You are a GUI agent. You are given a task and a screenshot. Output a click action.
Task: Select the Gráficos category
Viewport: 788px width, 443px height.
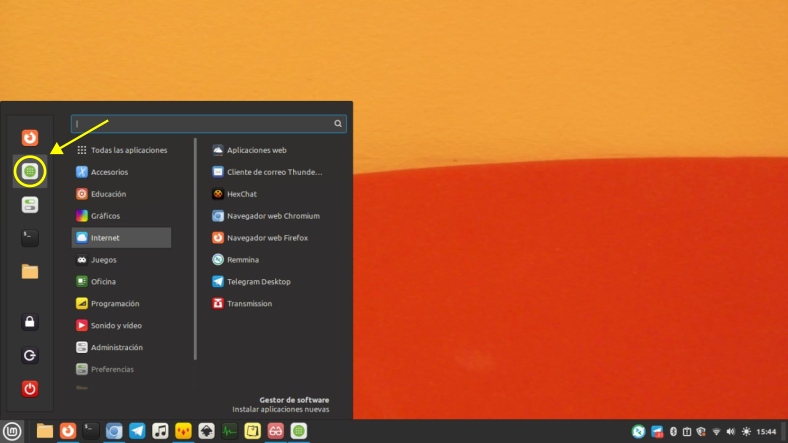tap(121, 216)
